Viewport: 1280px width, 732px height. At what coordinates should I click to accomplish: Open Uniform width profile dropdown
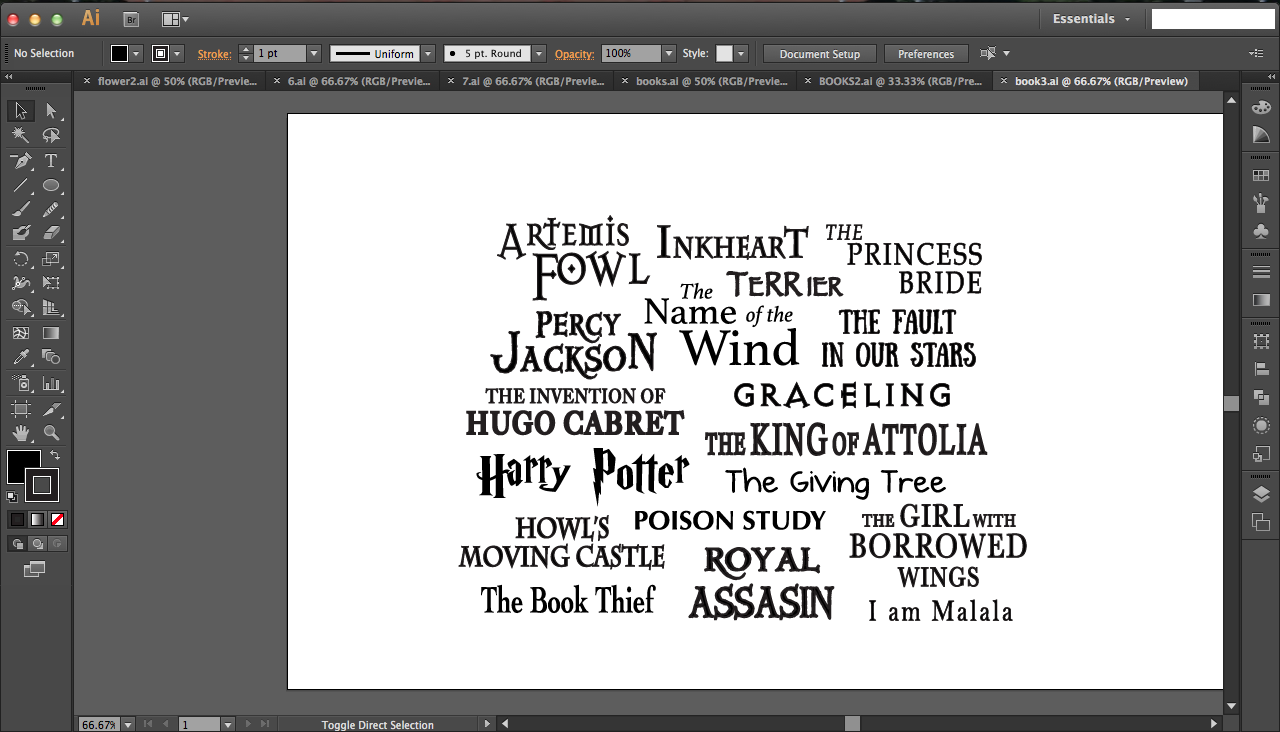click(x=428, y=54)
